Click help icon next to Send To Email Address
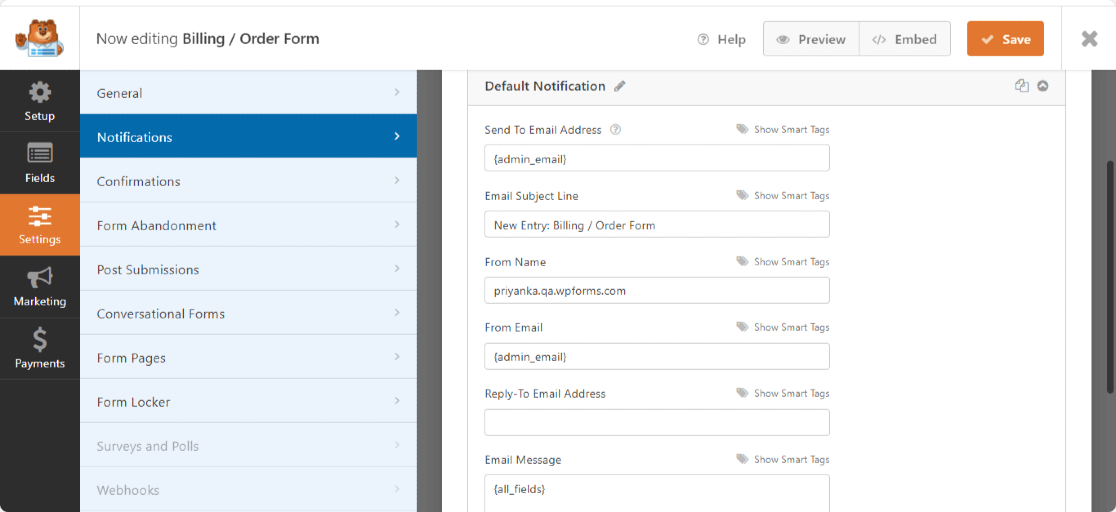 tap(616, 130)
